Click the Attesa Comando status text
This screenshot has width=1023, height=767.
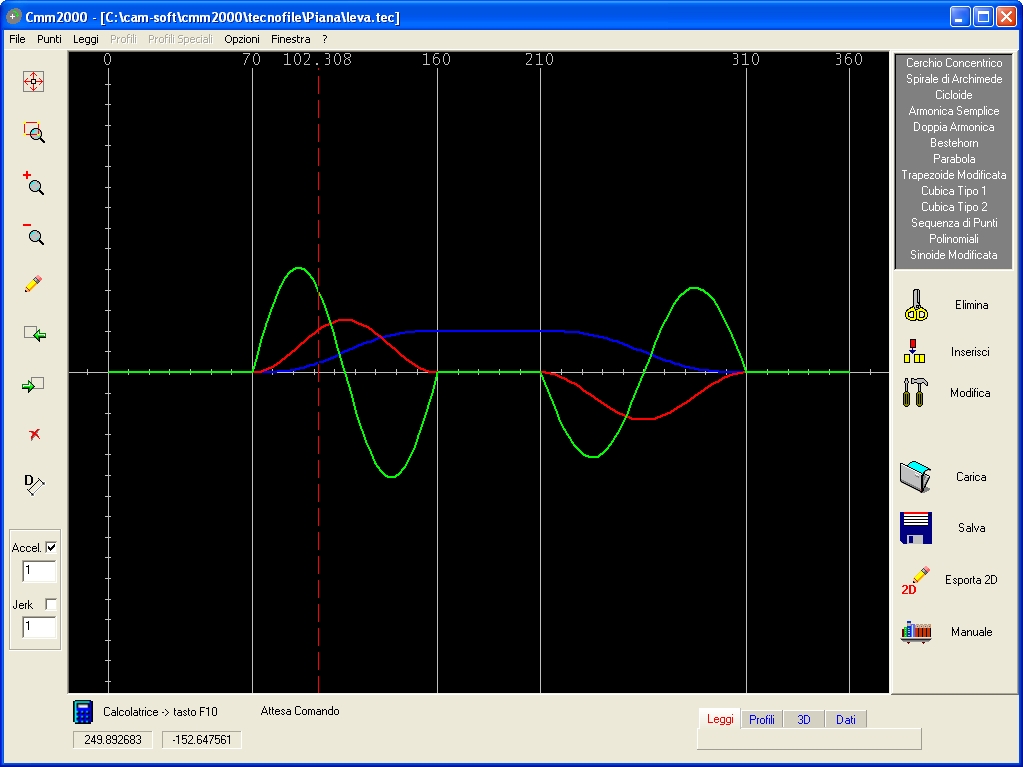pyautogui.click(x=299, y=711)
